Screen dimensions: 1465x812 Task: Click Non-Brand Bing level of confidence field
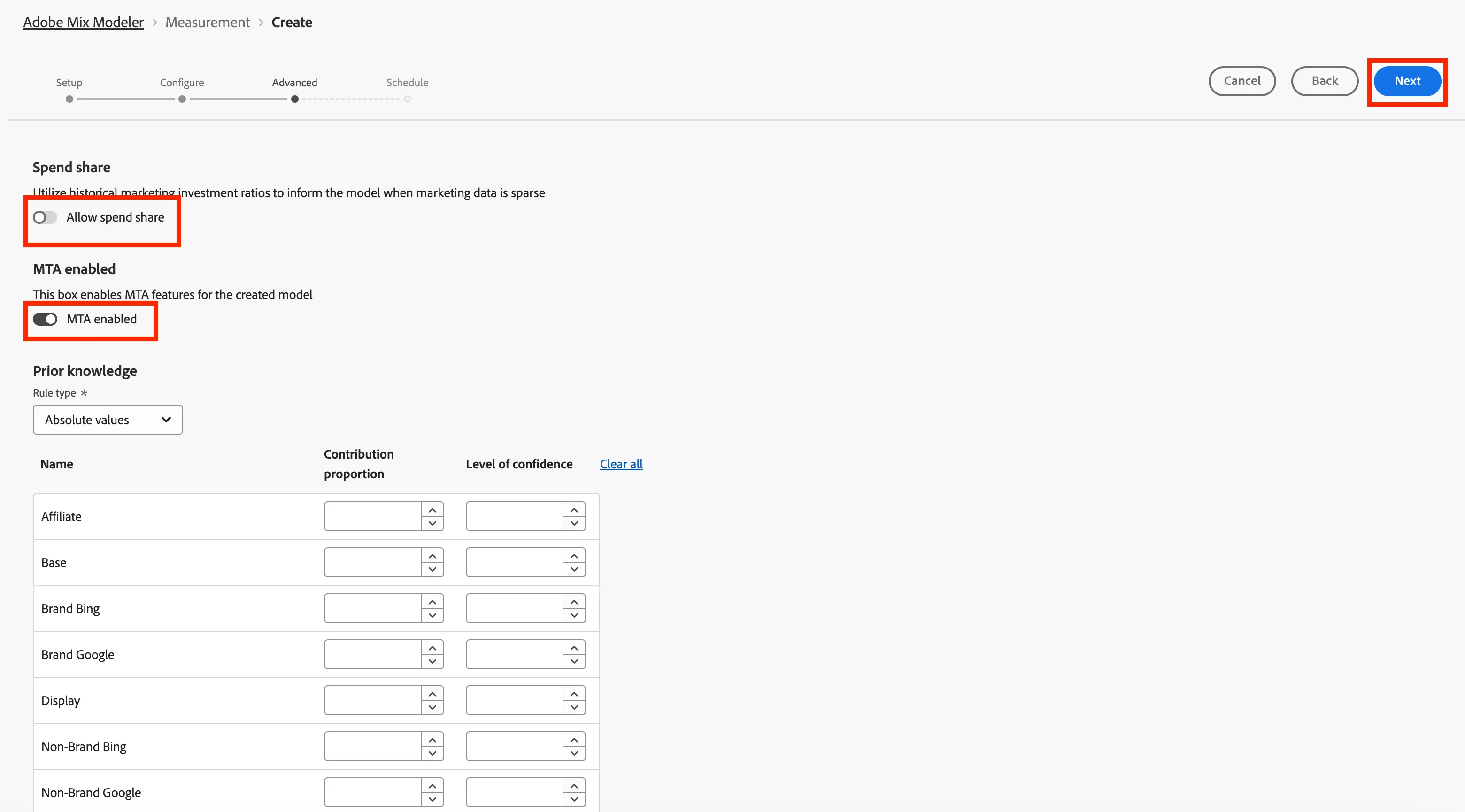click(515, 747)
